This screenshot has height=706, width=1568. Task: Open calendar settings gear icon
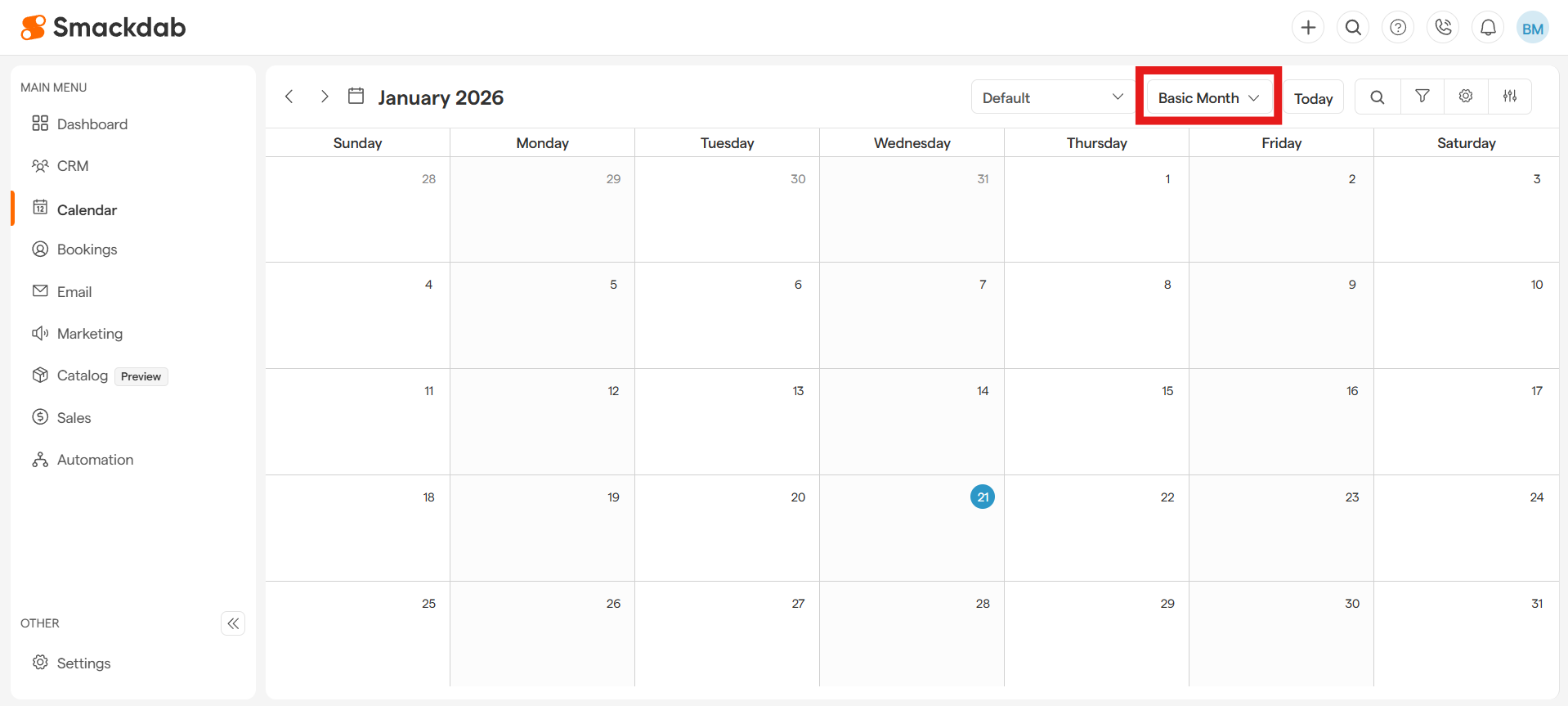[x=1465, y=96]
